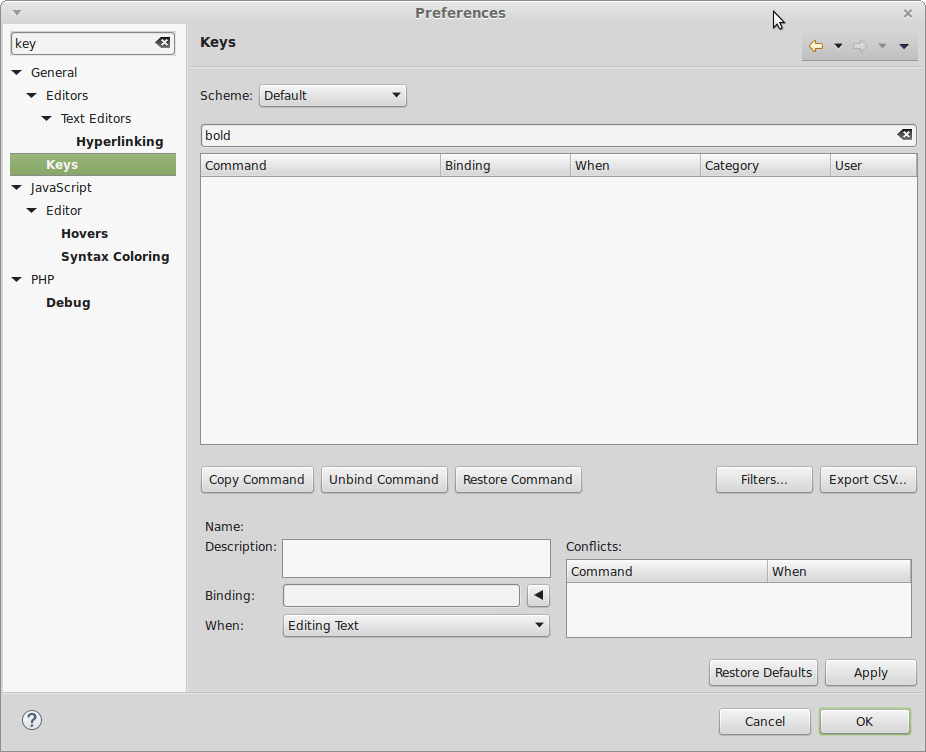Collapse the PHP tree node
Image resolution: width=926 pixels, height=752 pixels.
click(17, 280)
